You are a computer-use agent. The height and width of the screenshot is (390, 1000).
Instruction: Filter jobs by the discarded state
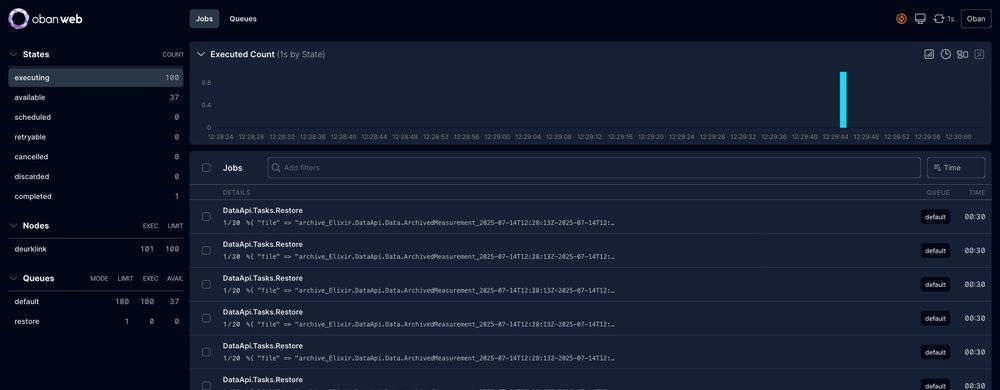96,177
